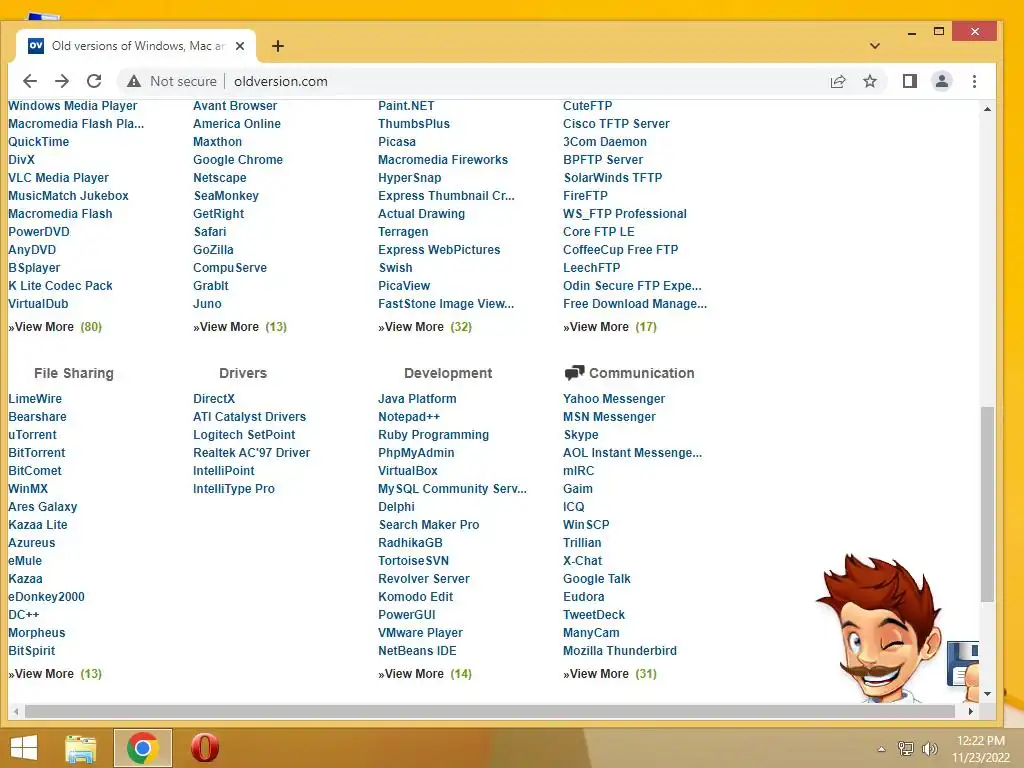Open the VMware Player link
The width and height of the screenshot is (1024, 768).
(420, 633)
